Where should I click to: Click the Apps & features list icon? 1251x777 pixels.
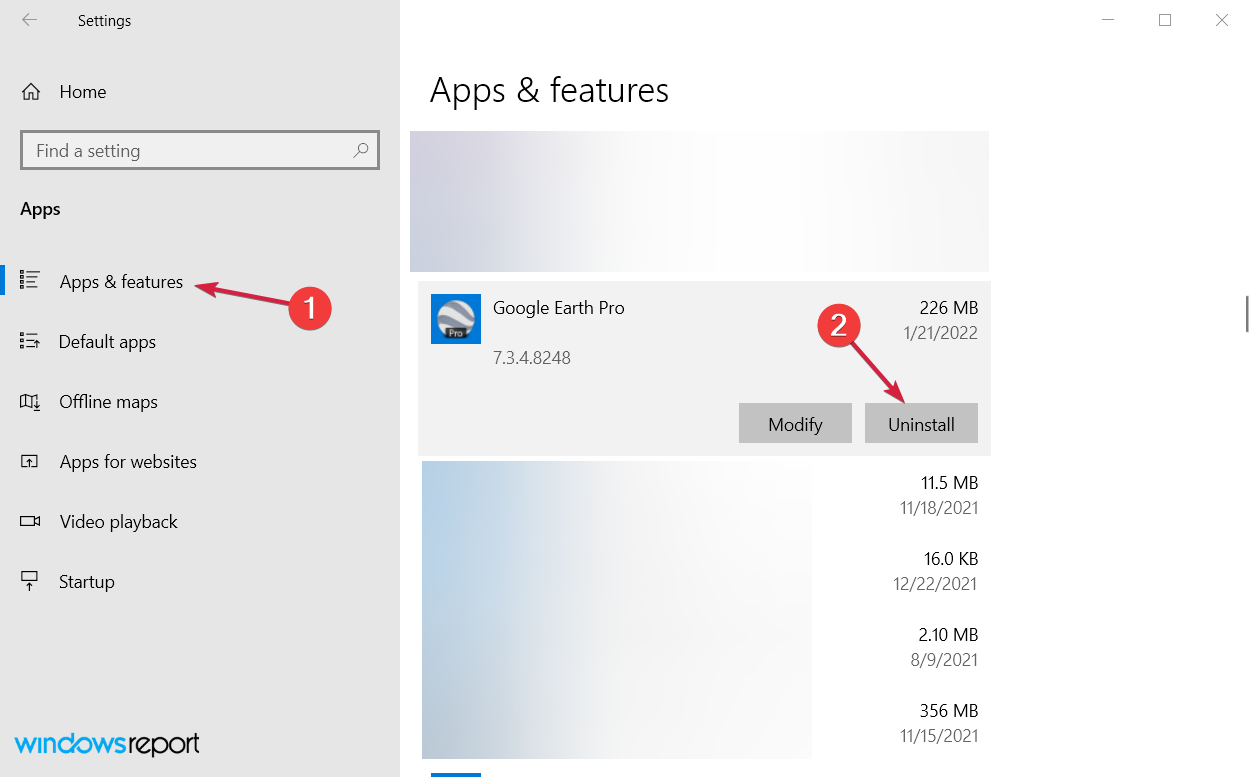coord(30,281)
